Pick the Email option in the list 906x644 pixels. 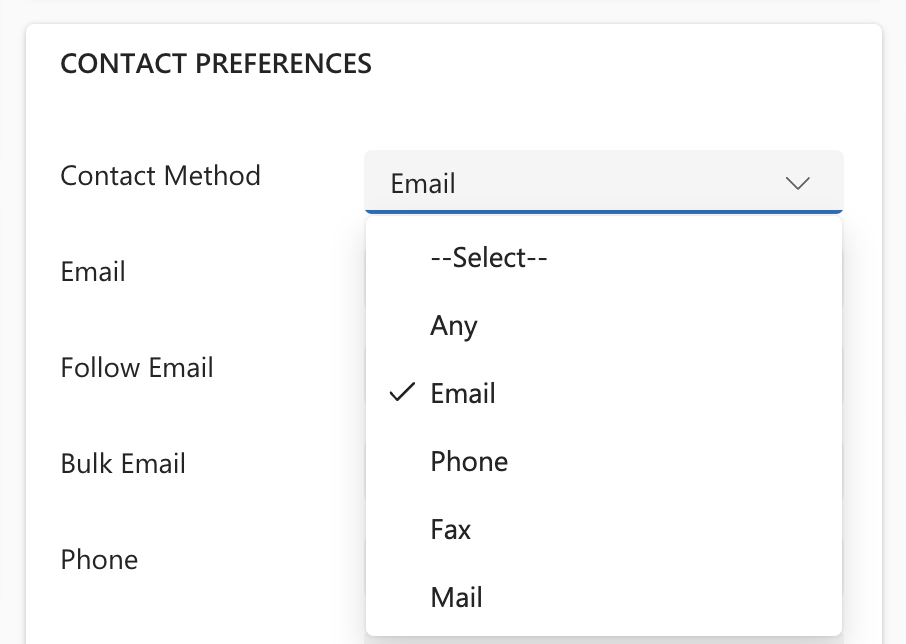pyautogui.click(x=463, y=394)
